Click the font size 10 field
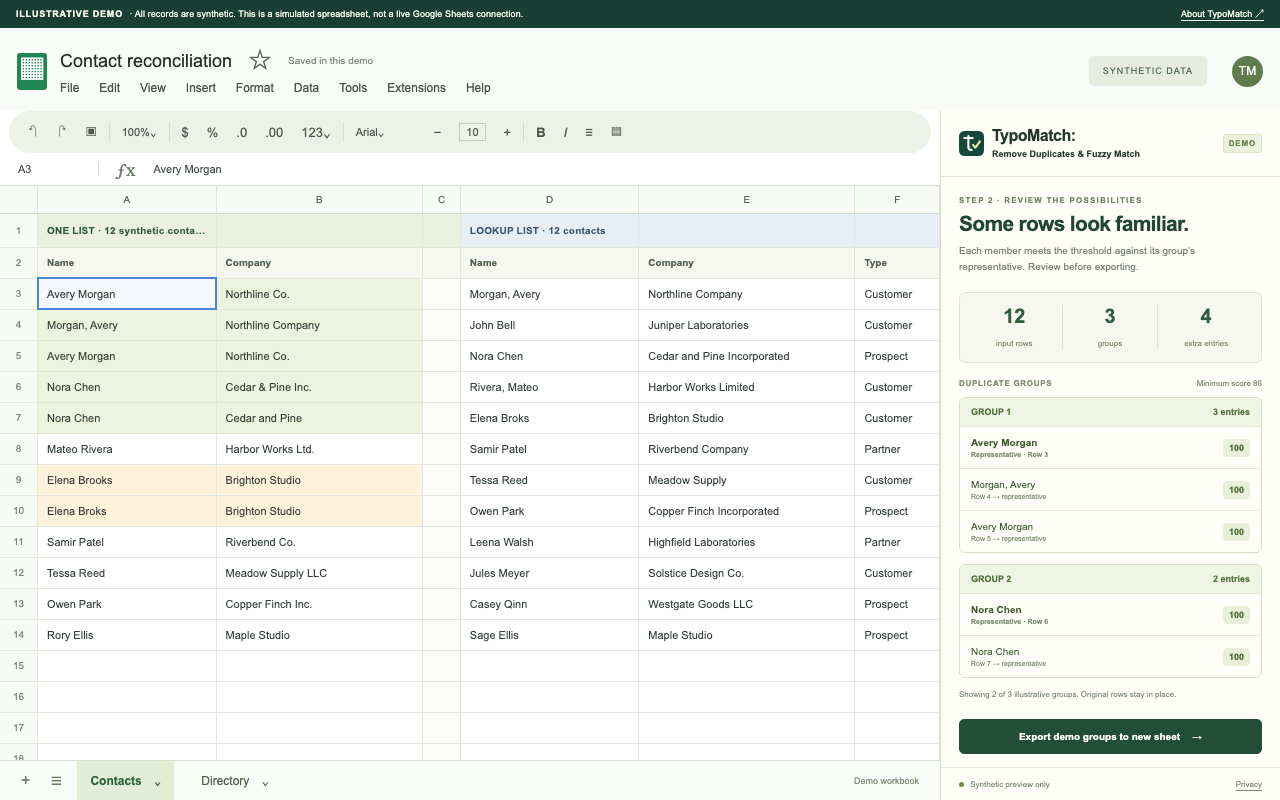 pyautogui.click(x=472, y=132)
